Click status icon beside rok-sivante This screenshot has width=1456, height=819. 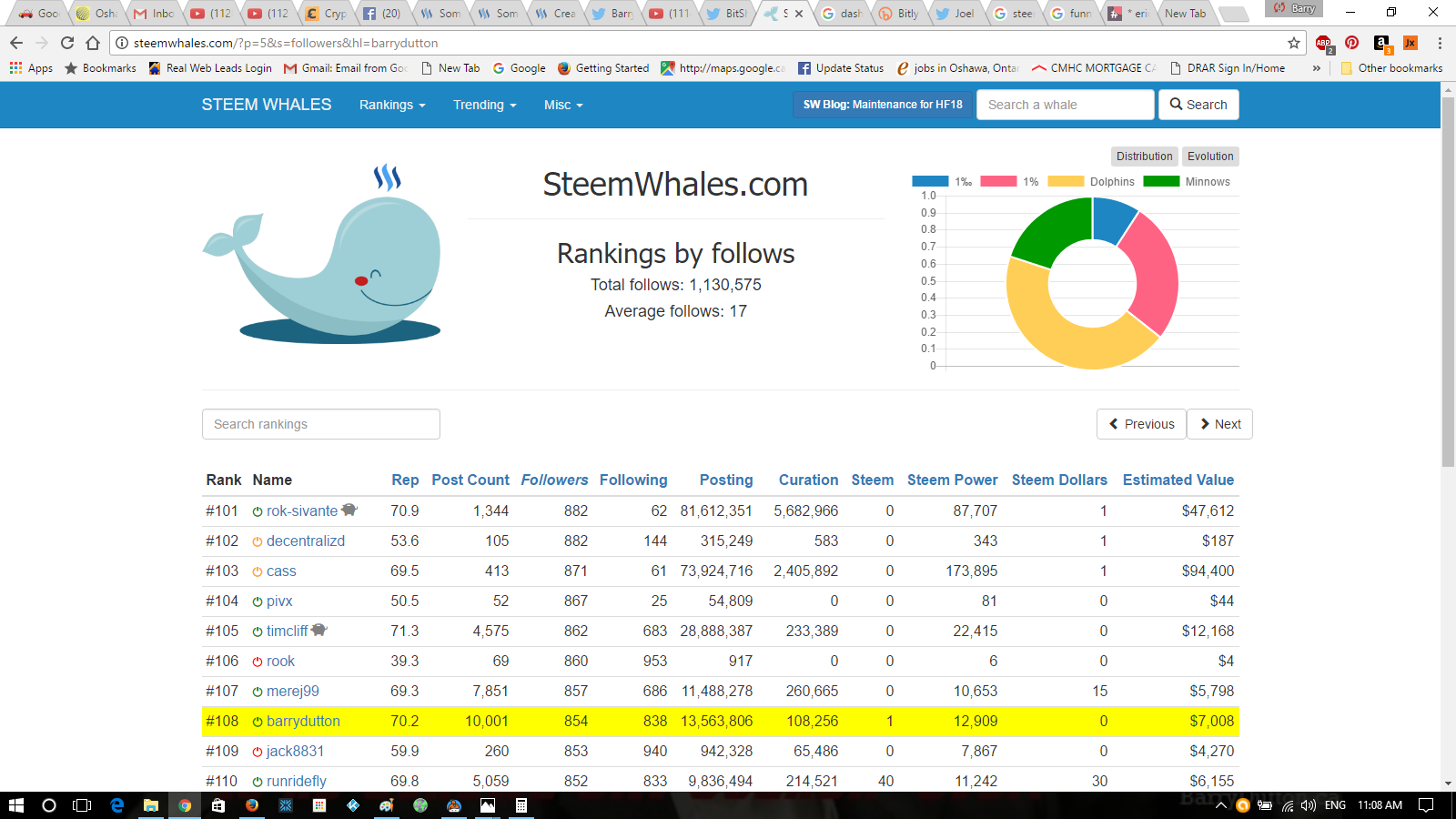coord(258,512)
